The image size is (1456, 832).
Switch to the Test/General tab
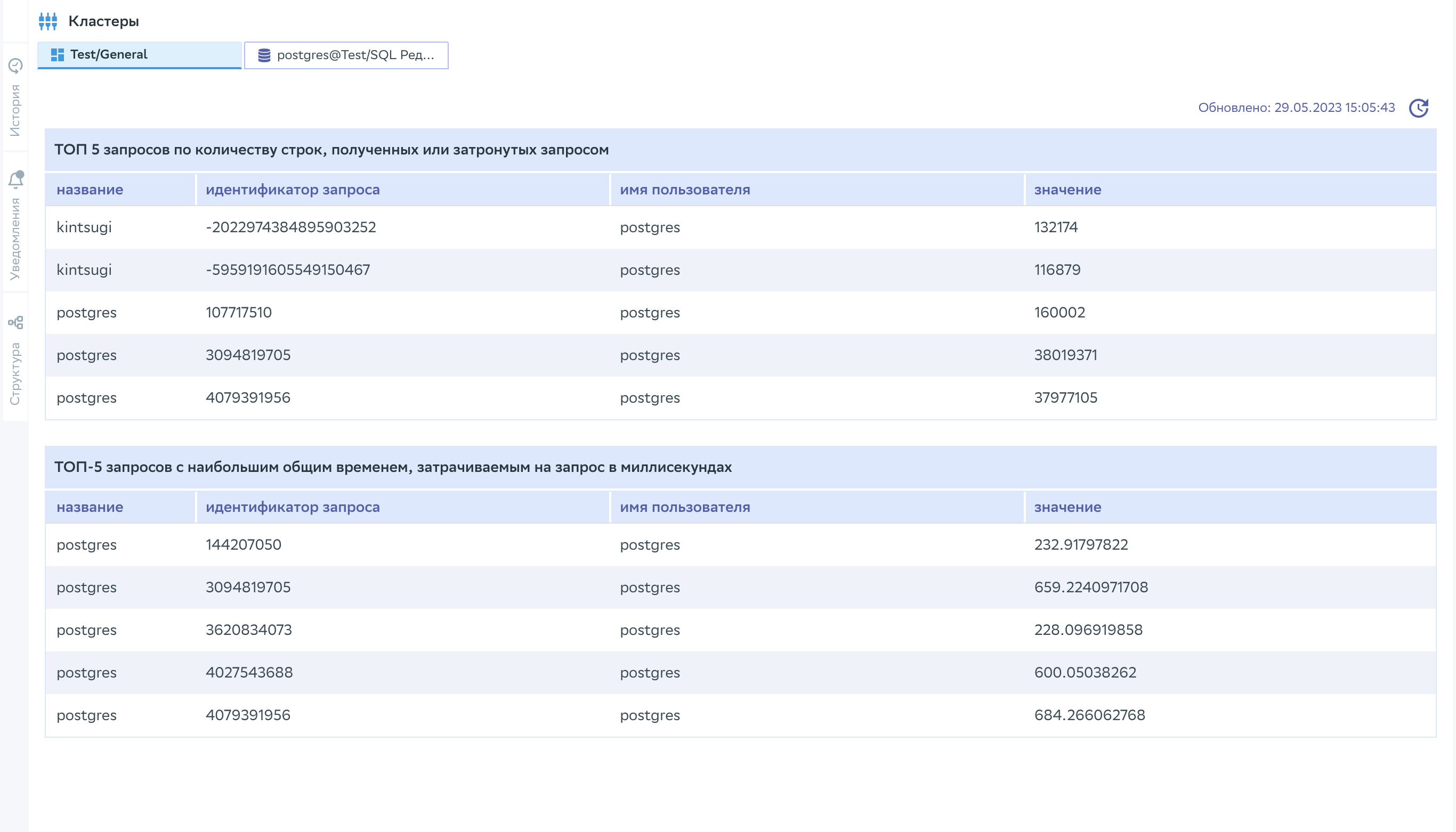(139, 55)
